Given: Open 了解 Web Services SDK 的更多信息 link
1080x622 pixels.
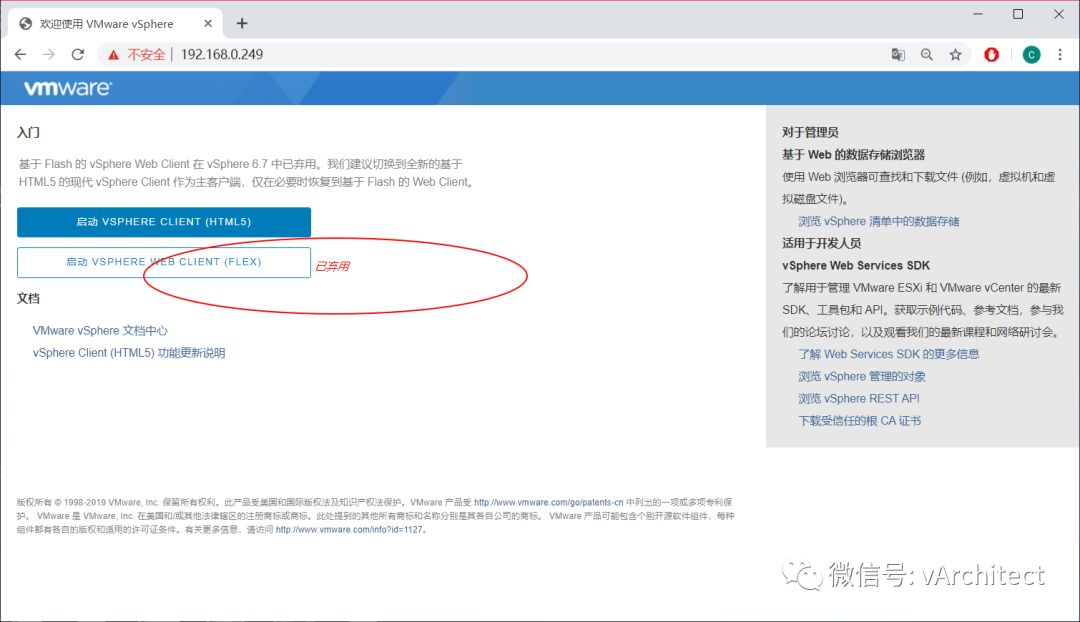Looking at the screenshot, I should point(889,354).
